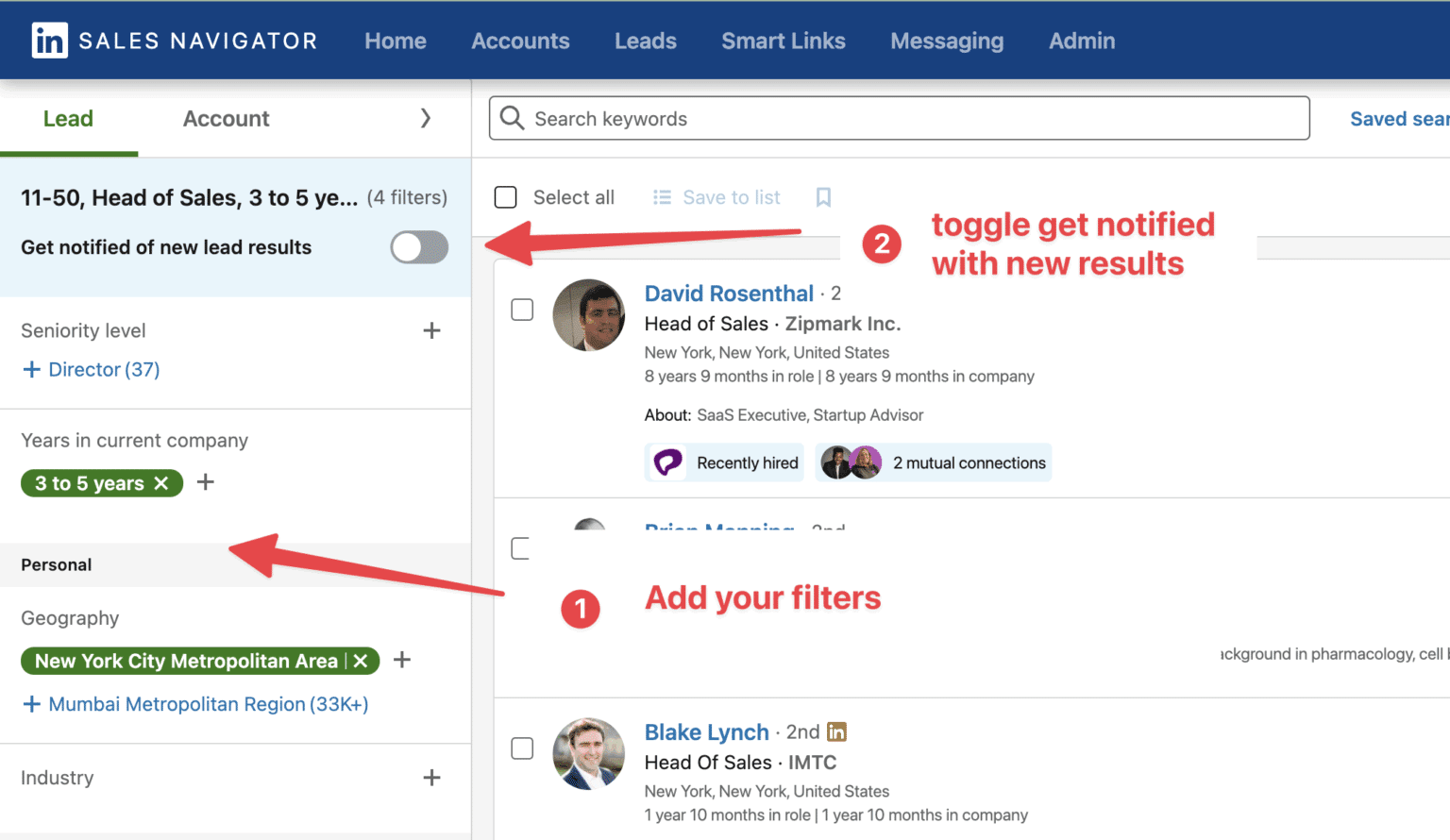The width and height of the screenshot is (1450, 840).
Task: Click the Recently hired badge on David Rosenthal
Action: point(724,462)
